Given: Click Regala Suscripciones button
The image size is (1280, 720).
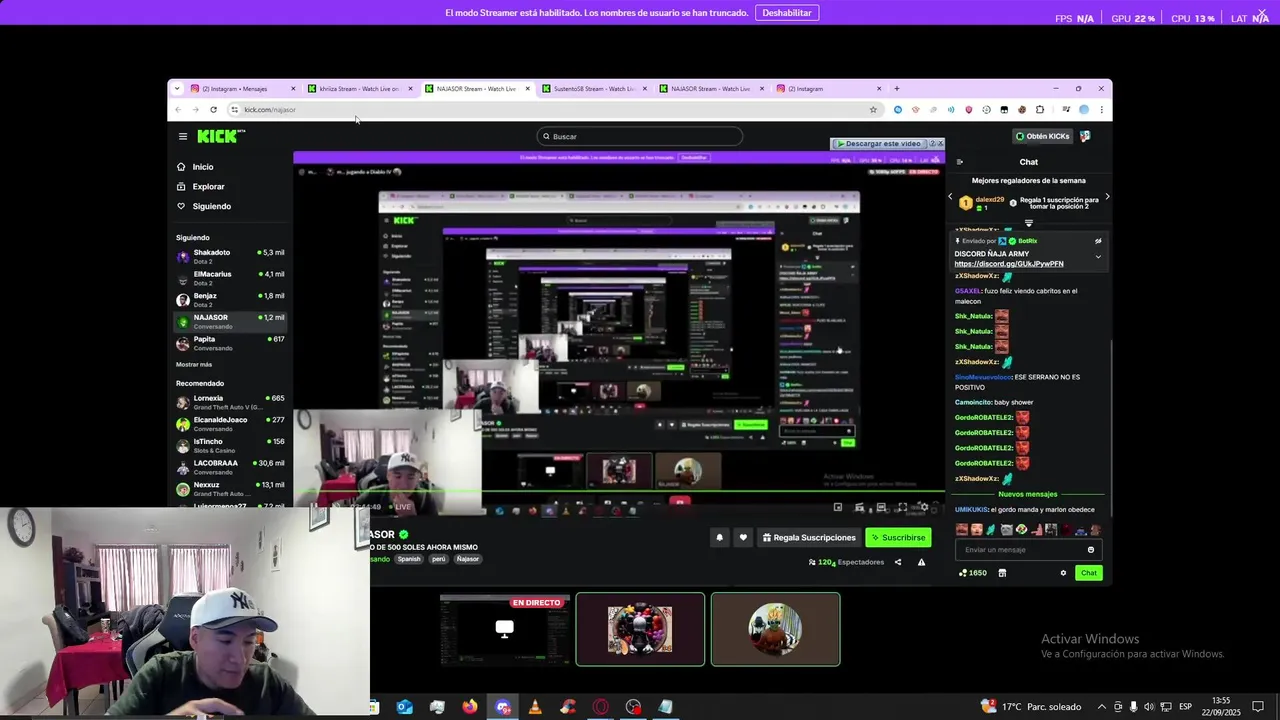Looking at the screenshot, I should [809, 538].
